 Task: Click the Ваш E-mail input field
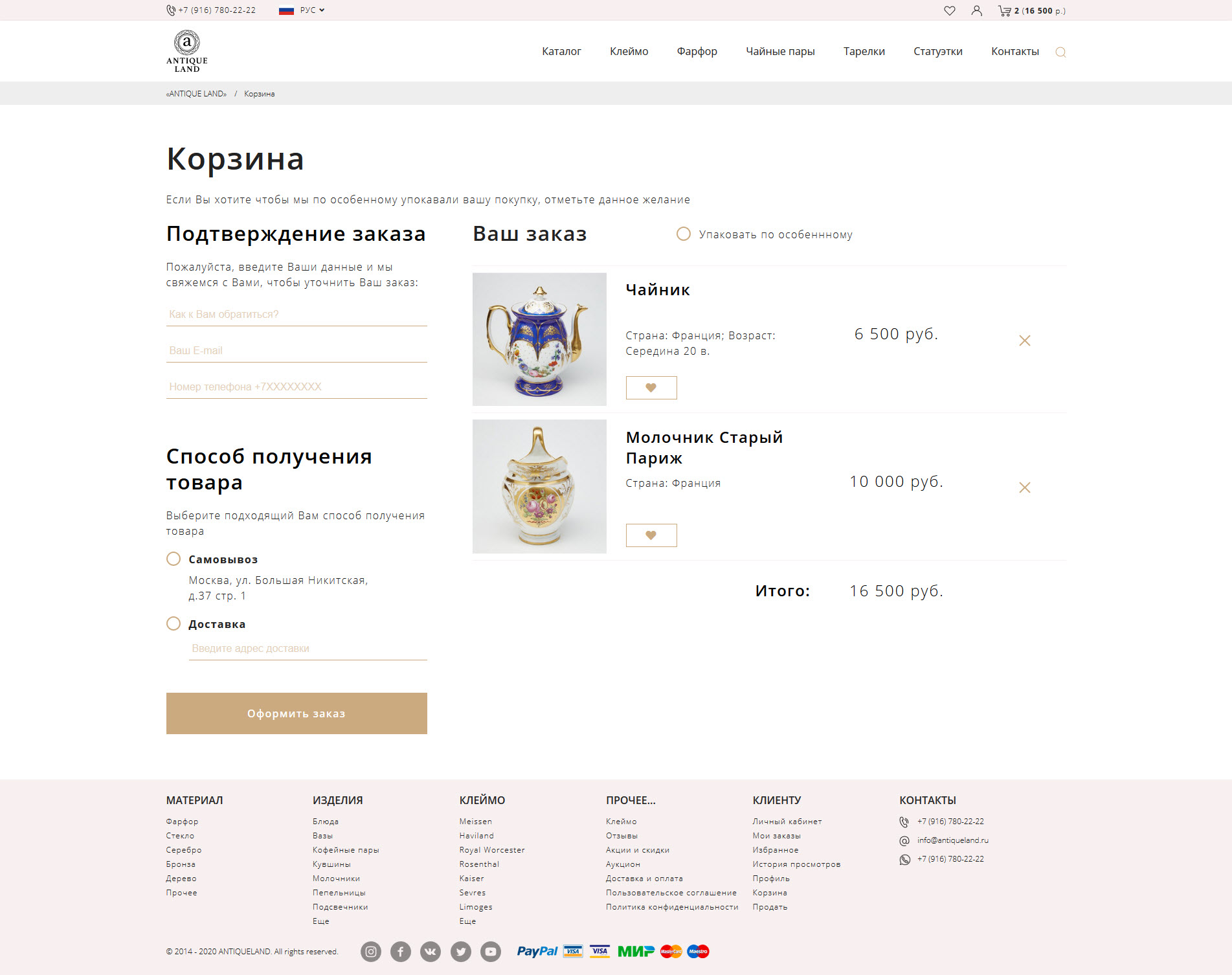pos(297,350)
